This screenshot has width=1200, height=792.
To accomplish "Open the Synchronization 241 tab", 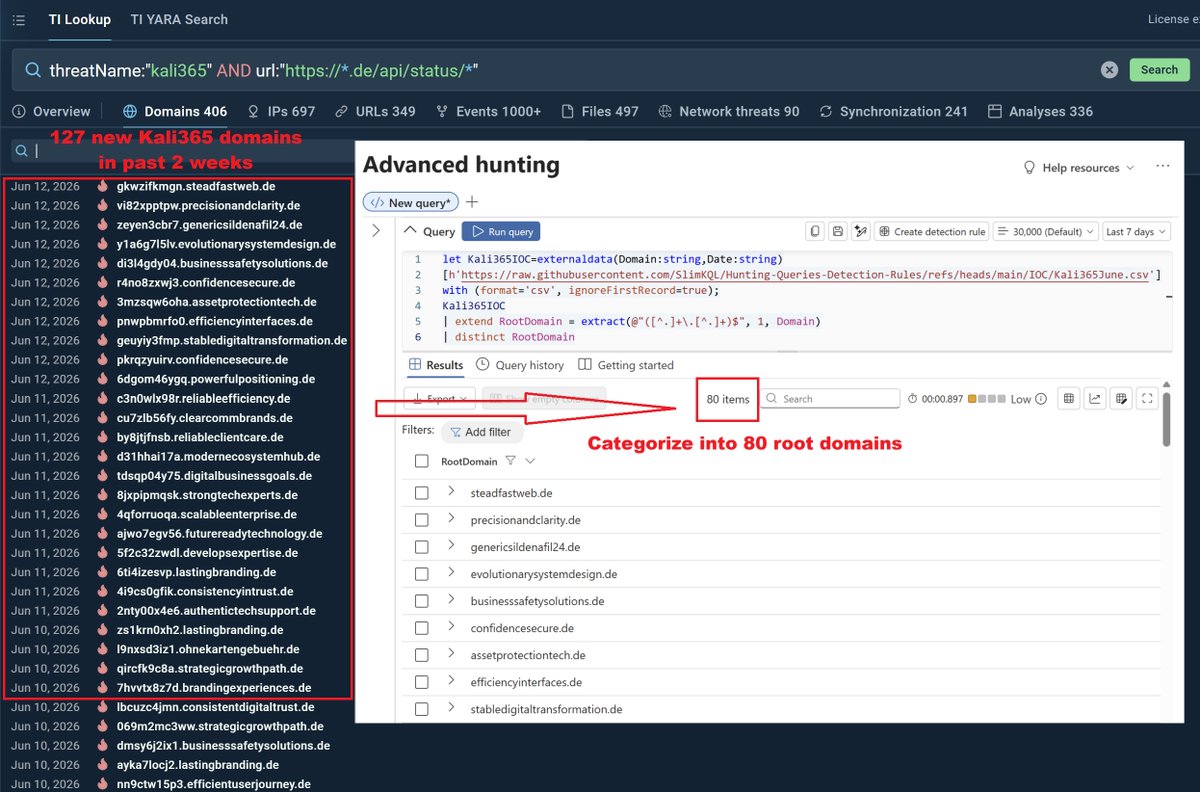I will [x=892, y=111].
